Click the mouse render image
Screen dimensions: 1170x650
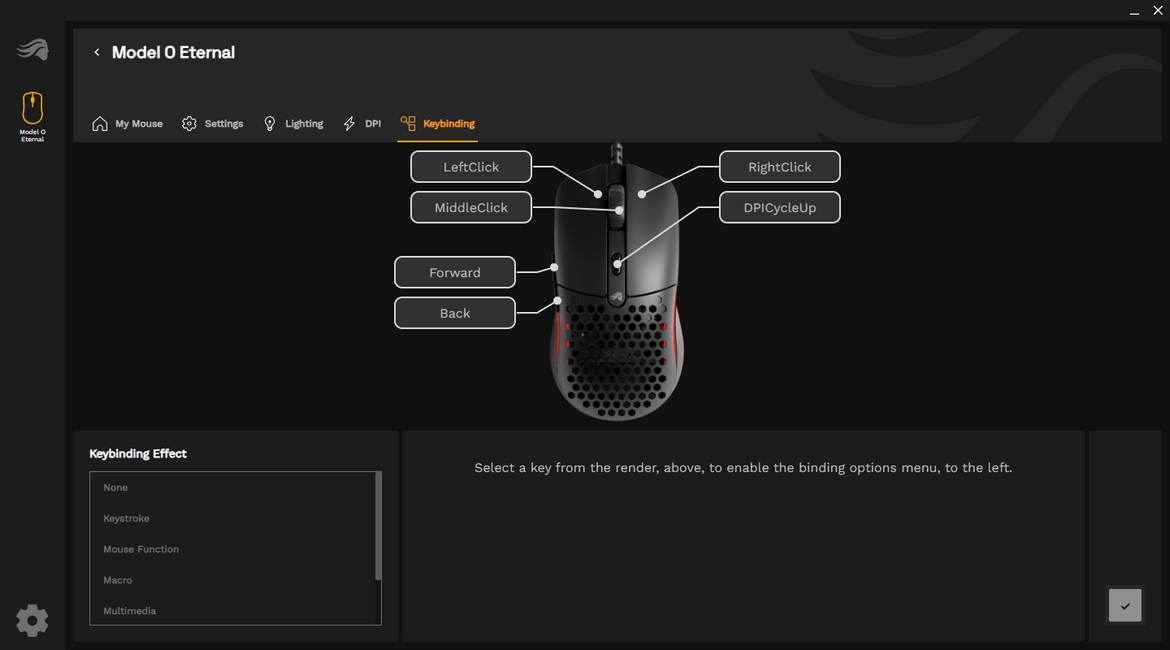[616, 284]
